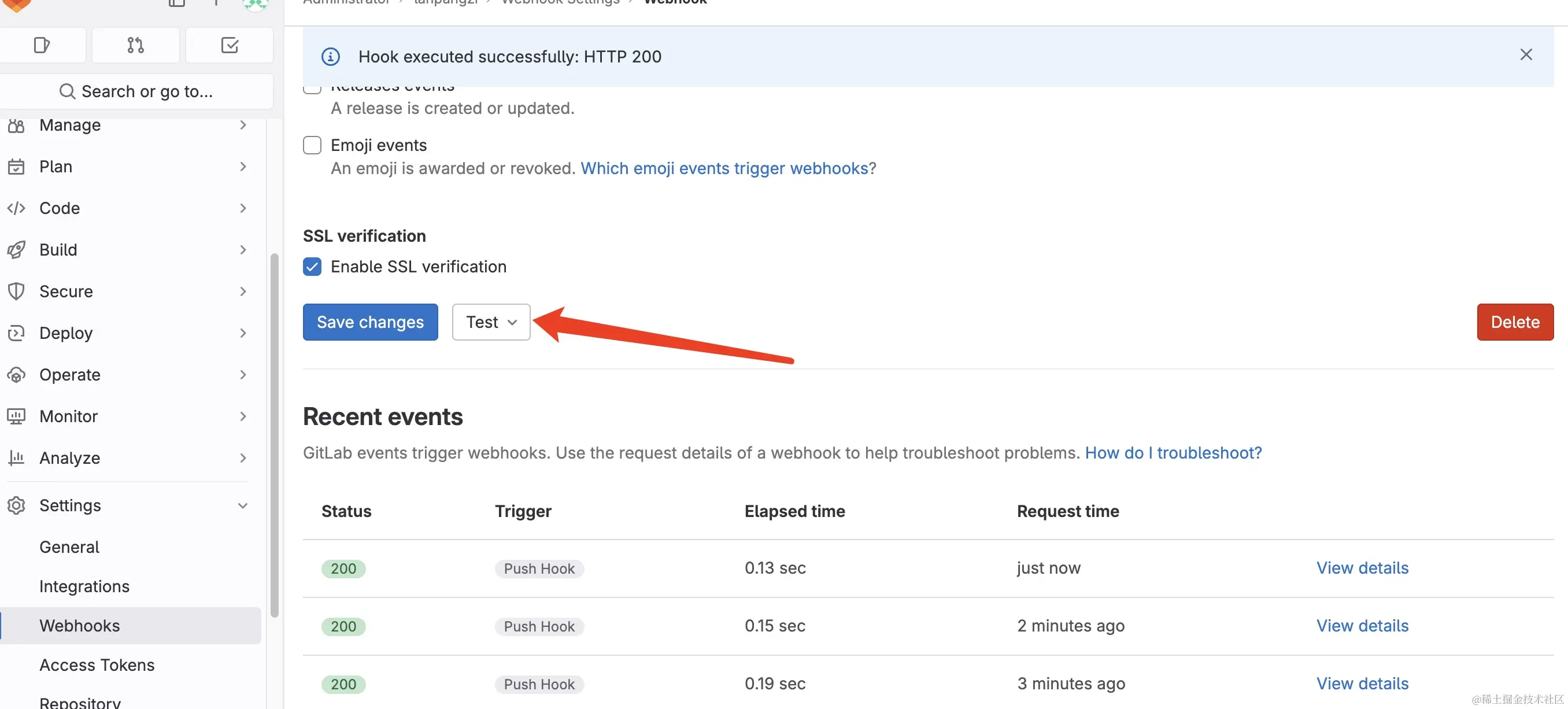The height and width of the screenshot is (709, 1568).
Task: Open Access Tokens settings page
Action: [97, 664]
